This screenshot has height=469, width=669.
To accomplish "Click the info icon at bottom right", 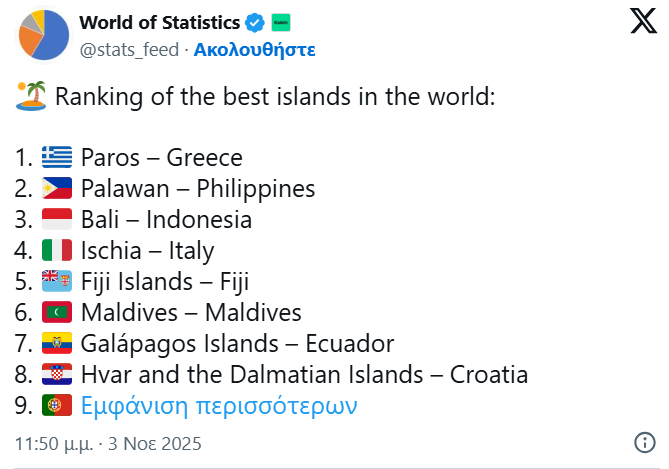I will pyautogui.click(x=644, y=442).
